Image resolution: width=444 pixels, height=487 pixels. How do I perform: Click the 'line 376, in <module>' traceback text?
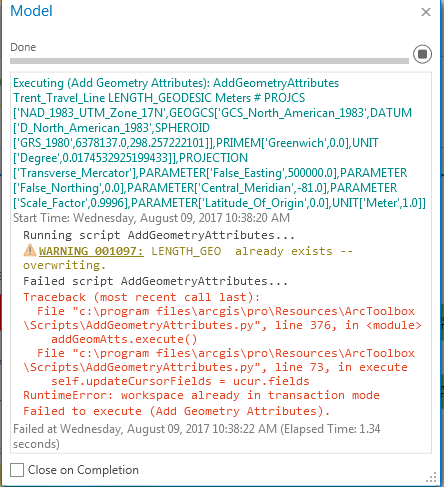click(348, 325)
